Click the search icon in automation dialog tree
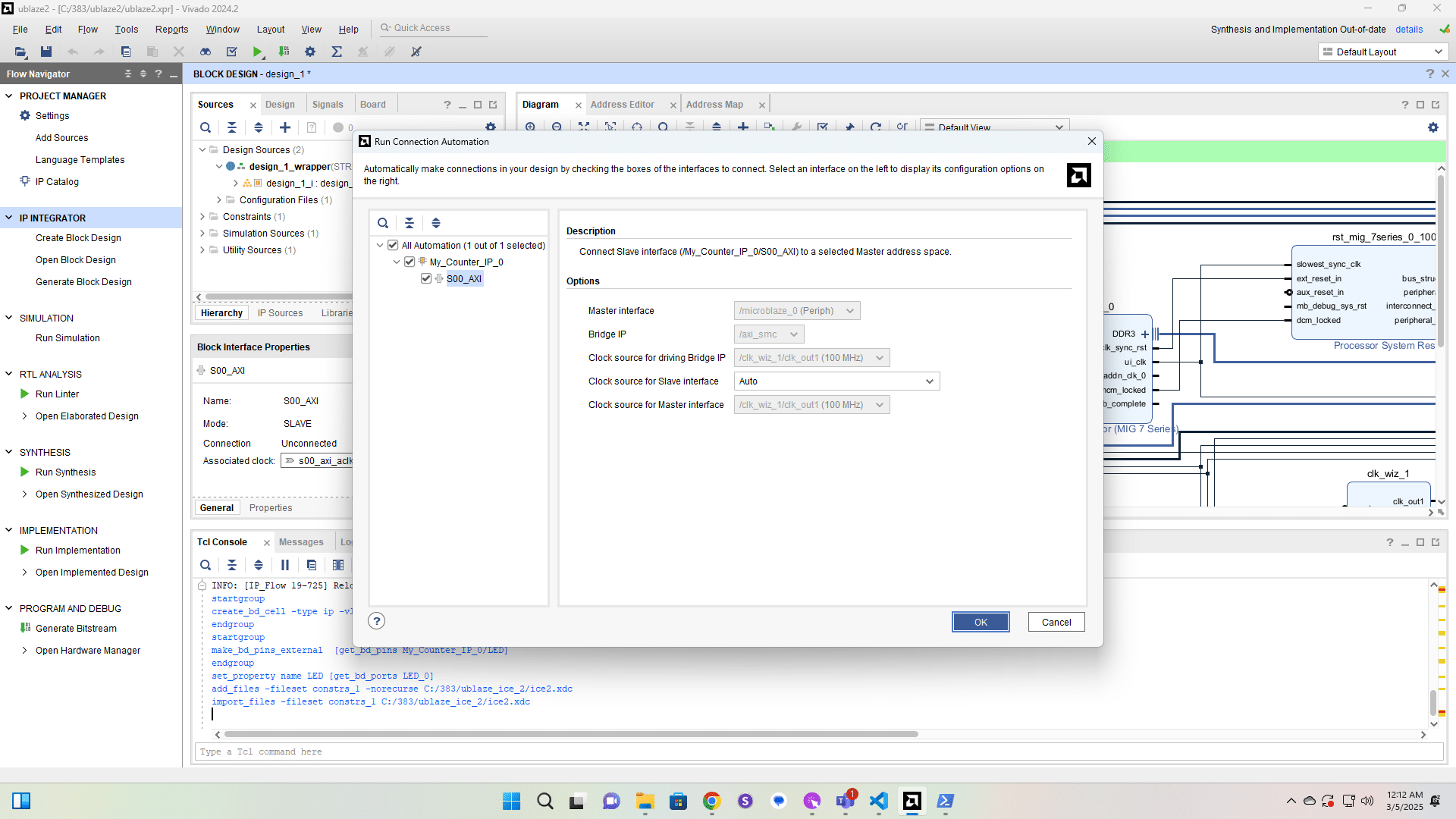Image resolution: width=1456 pixels, height=819 pixels. coord(383,223)
